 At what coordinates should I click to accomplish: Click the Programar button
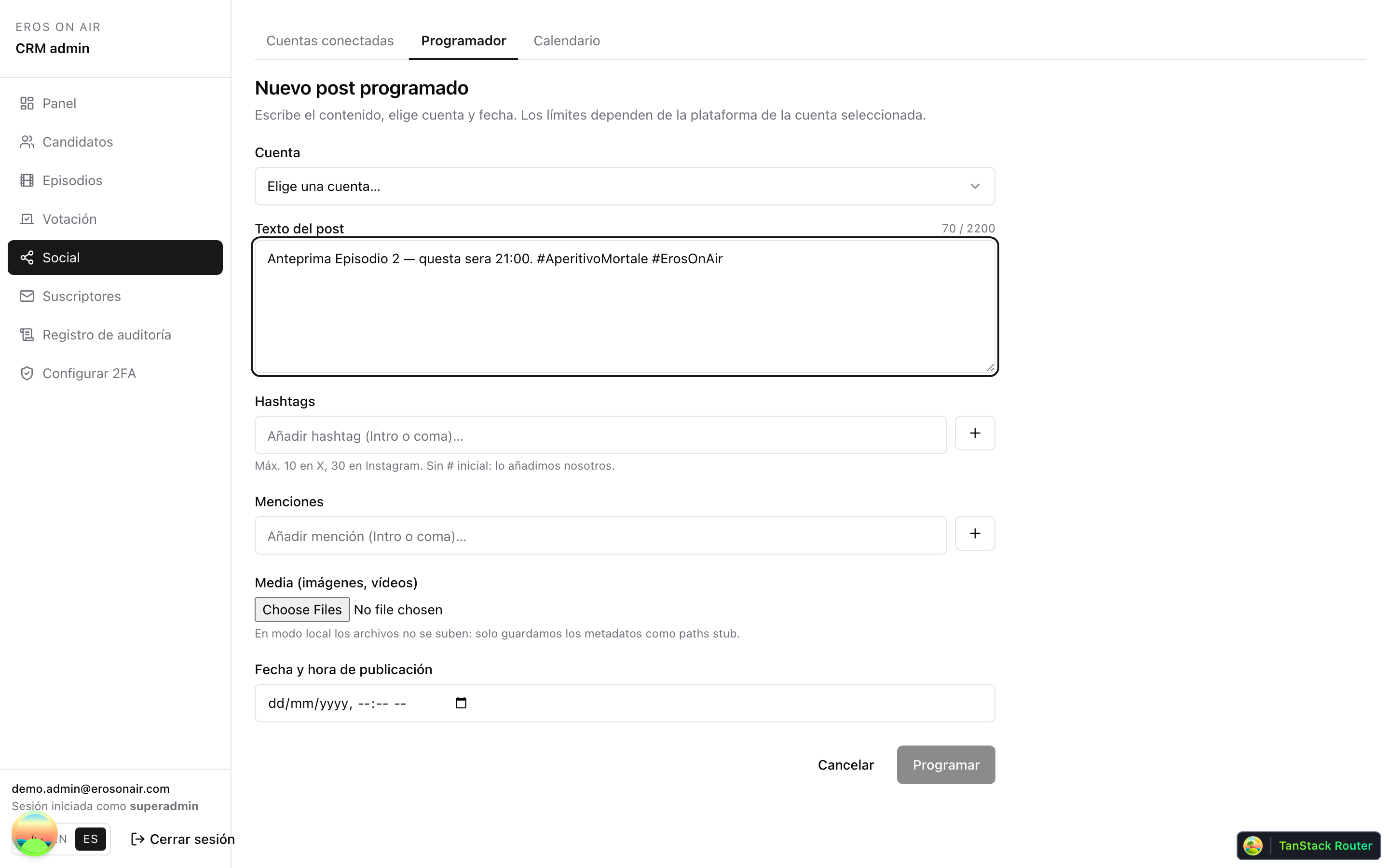coord(946,765)
